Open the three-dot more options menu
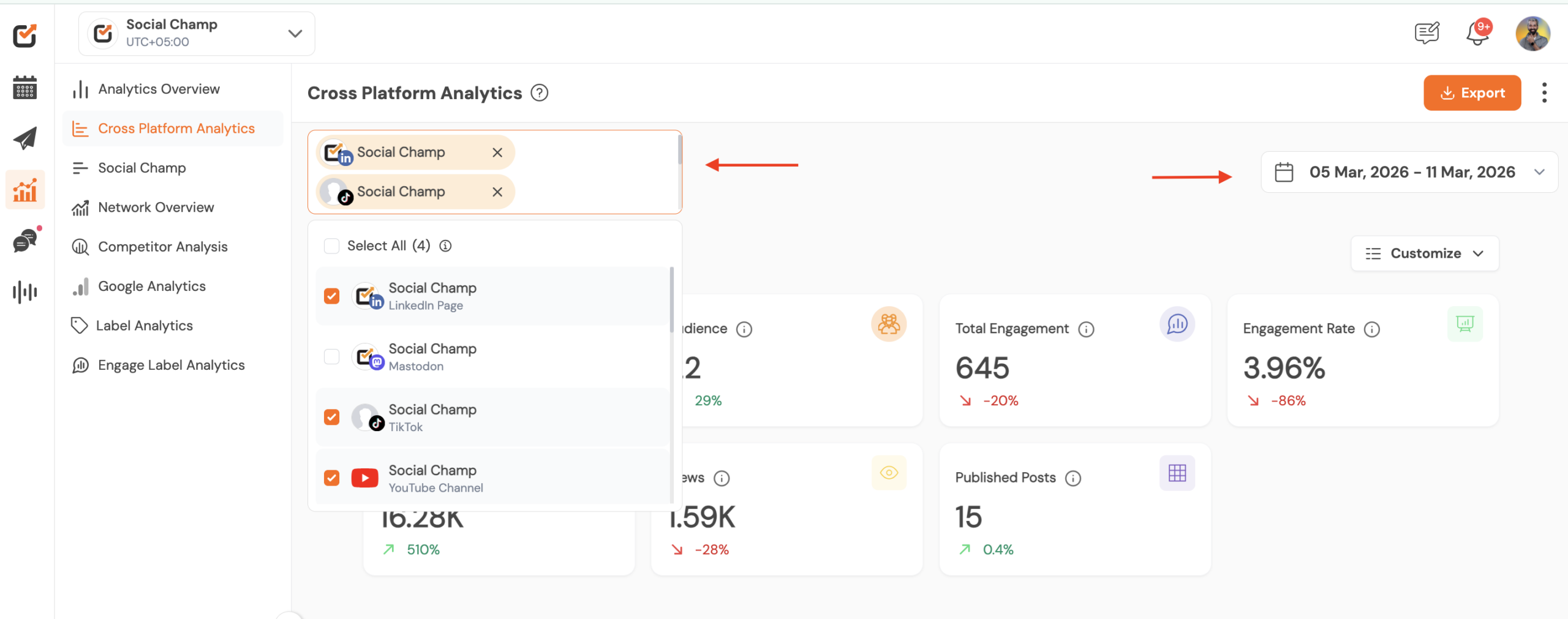Viewport: 1568px width, 619px height. pos(1544,93)
